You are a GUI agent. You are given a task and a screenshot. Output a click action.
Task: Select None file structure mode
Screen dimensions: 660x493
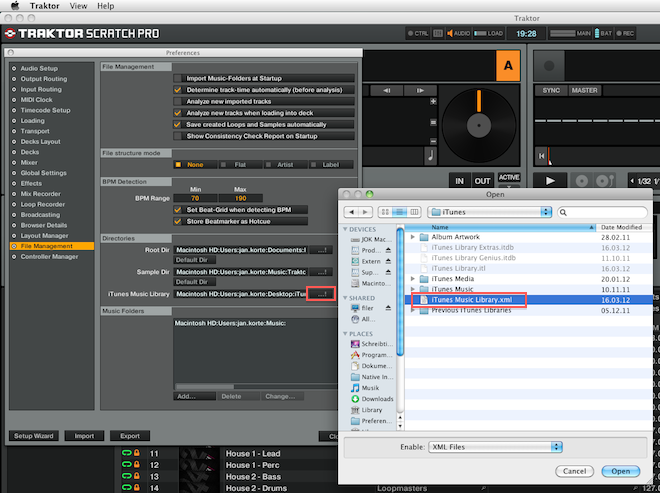(195, 165)
